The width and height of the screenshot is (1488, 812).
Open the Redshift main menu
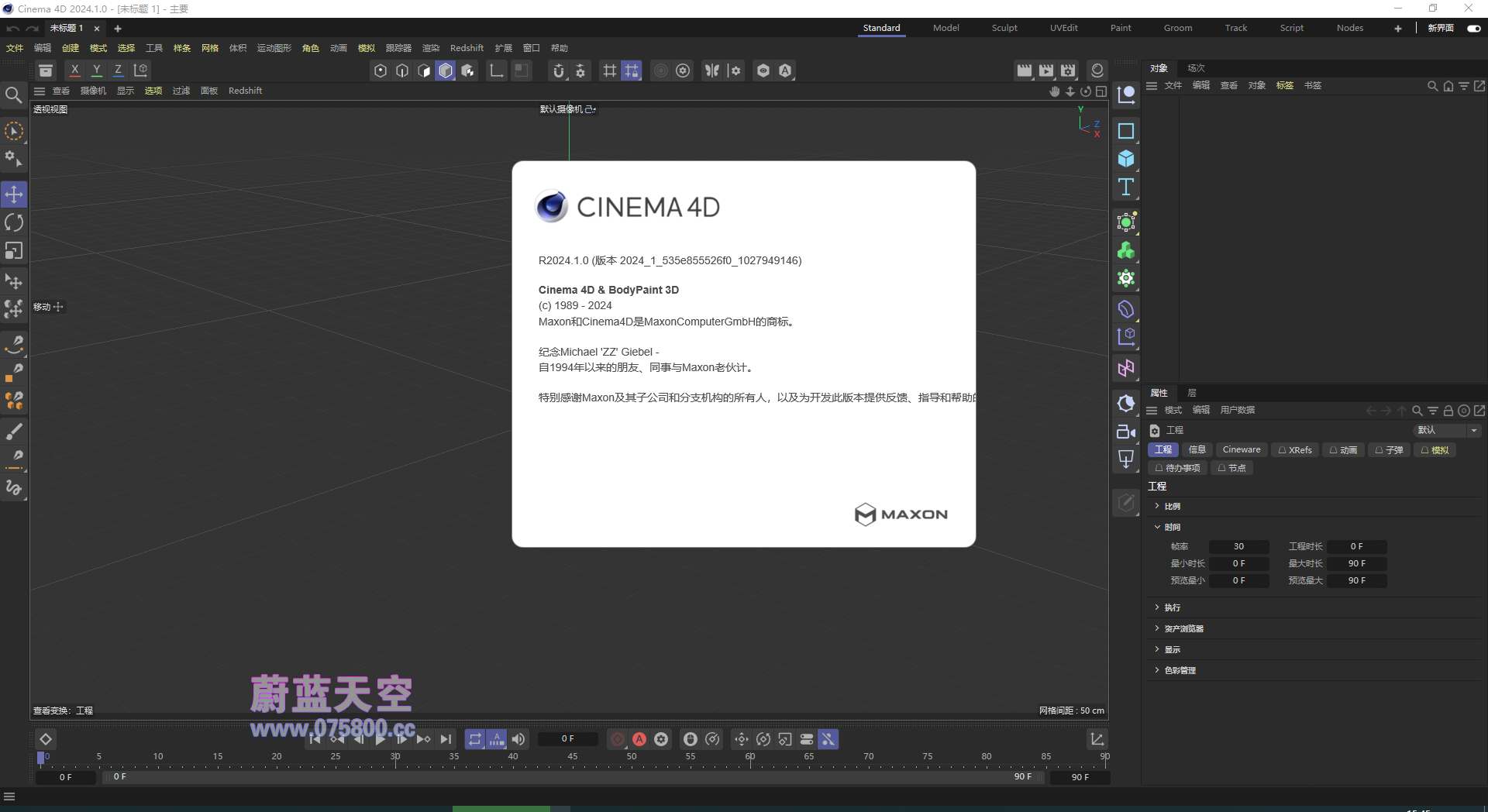point(467,48)
